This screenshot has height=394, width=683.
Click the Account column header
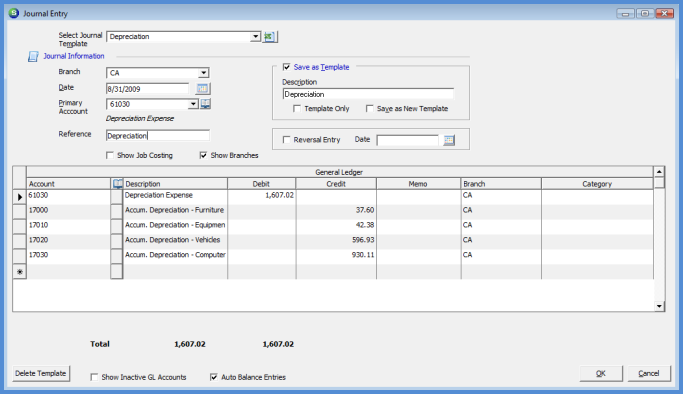click(x=68, y=184)
